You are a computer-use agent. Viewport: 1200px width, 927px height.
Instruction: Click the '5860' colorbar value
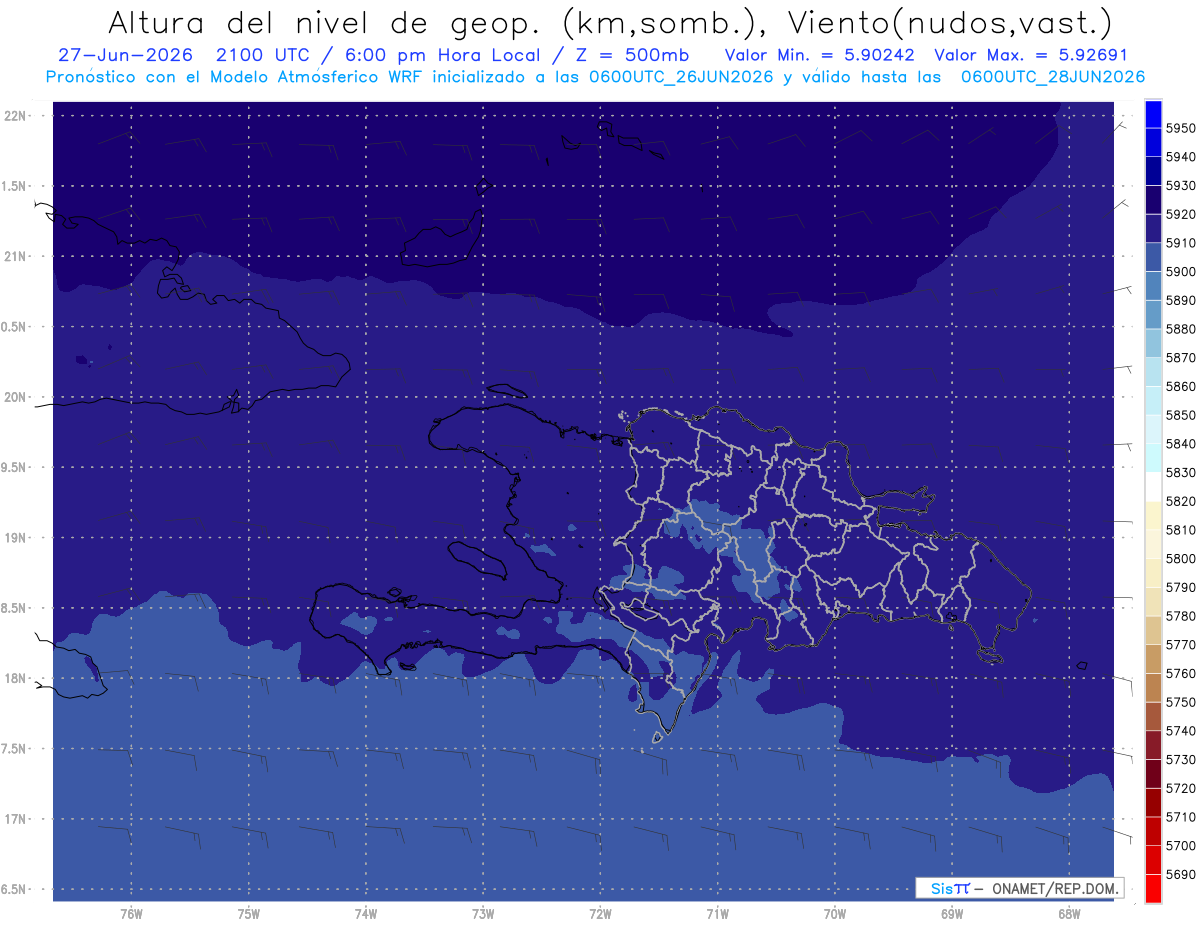click(1181, 386)
